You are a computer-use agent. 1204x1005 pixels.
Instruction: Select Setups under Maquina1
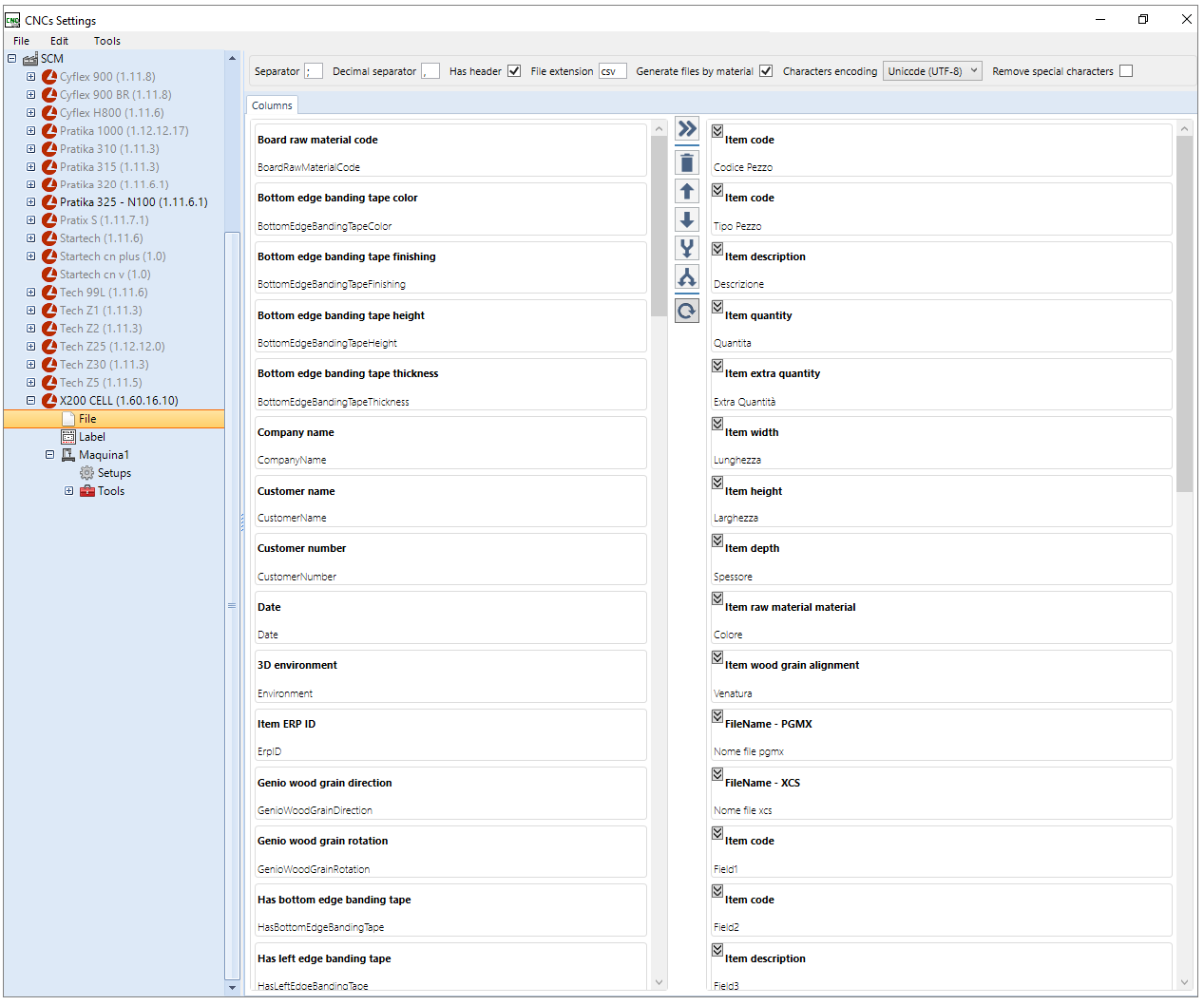[114, 473]
